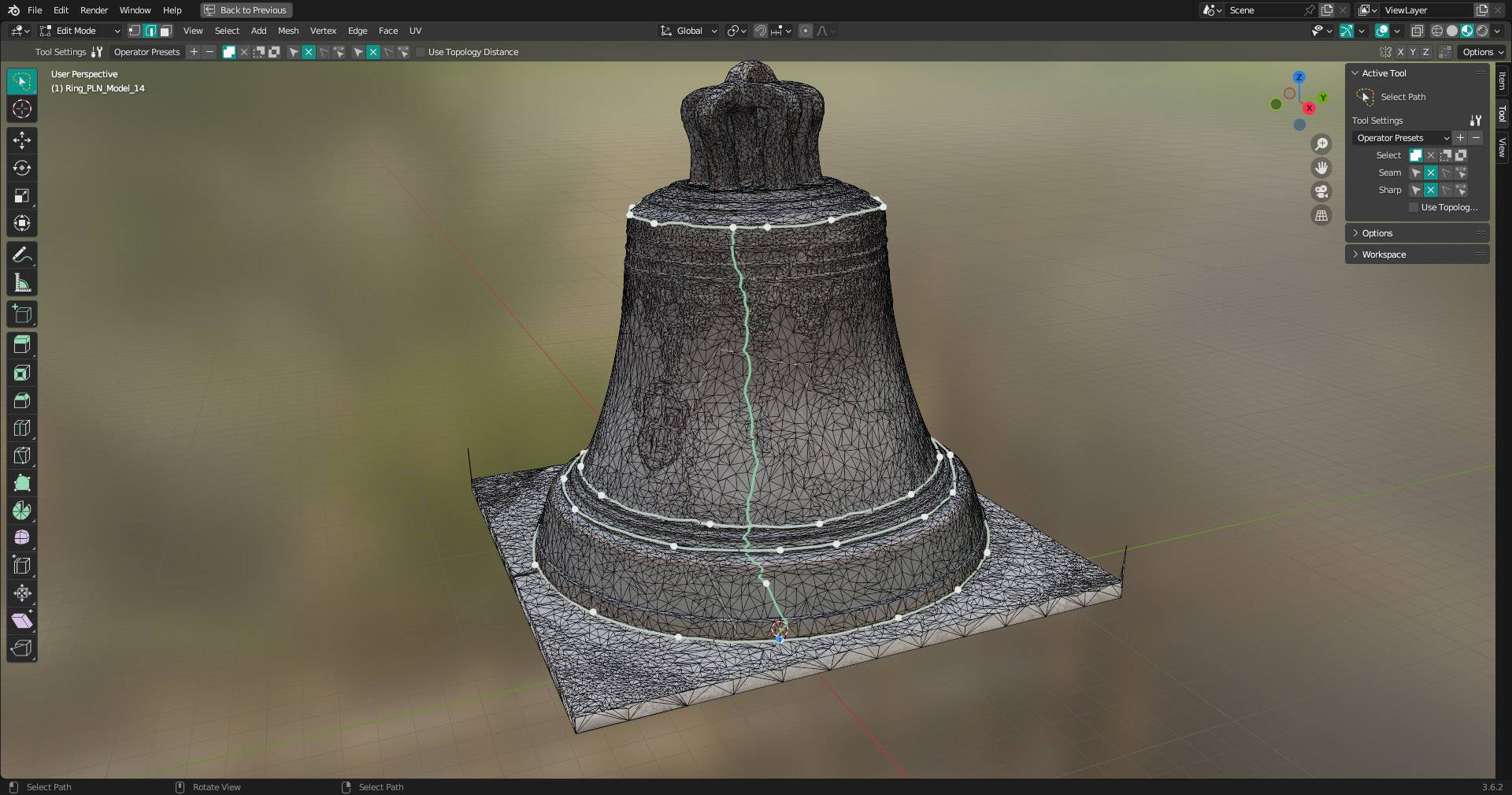Screen dimensions: 1512x795
Task: Activate the Scale tool
Action: (x=22, y=195)
